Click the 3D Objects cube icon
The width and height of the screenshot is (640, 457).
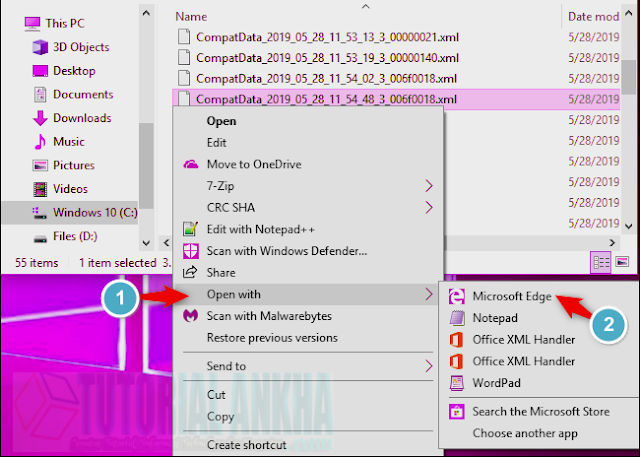click(x=40, y=47)
